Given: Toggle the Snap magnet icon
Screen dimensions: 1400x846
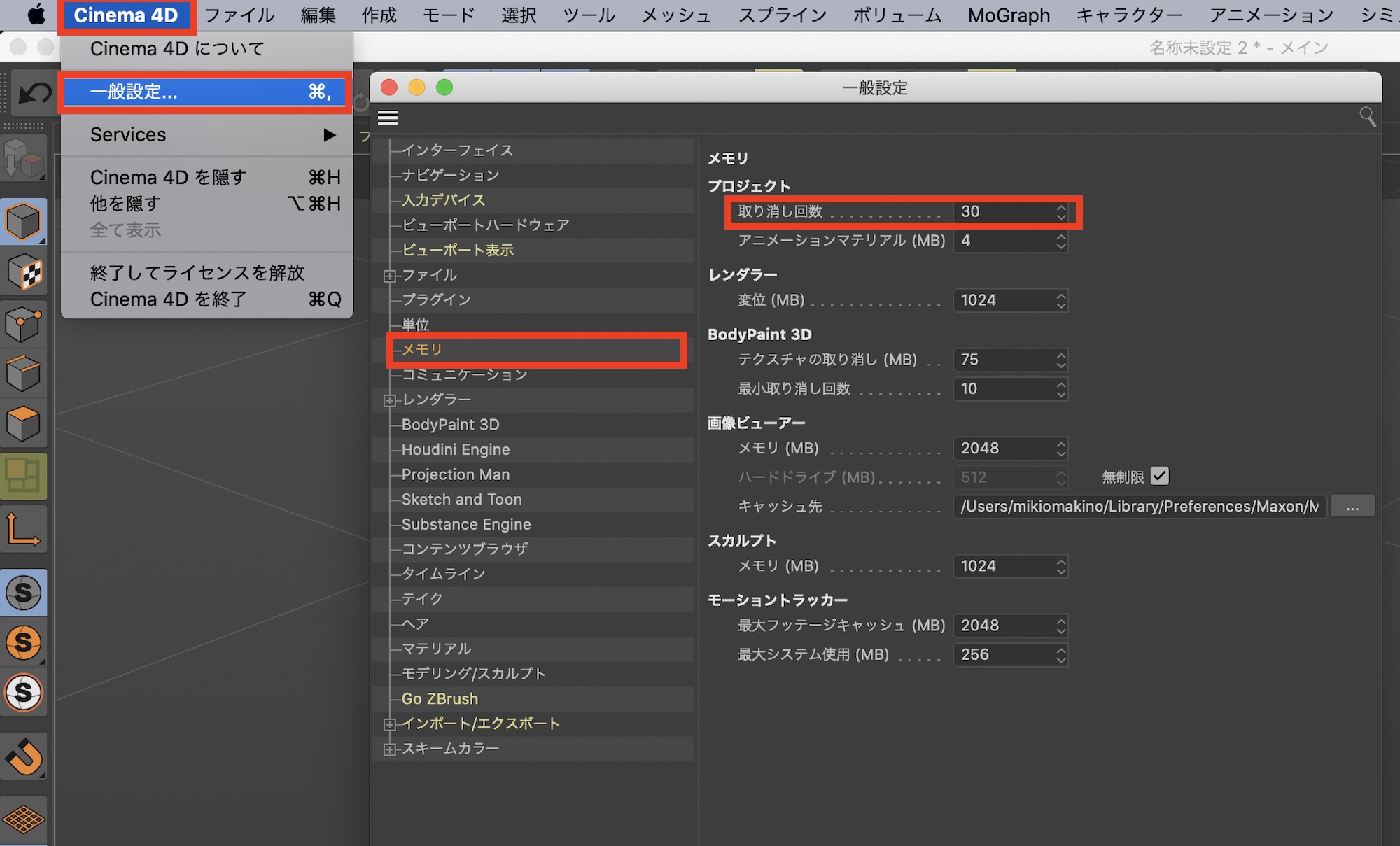Looking at the screenshot, I should coord(23,756).
